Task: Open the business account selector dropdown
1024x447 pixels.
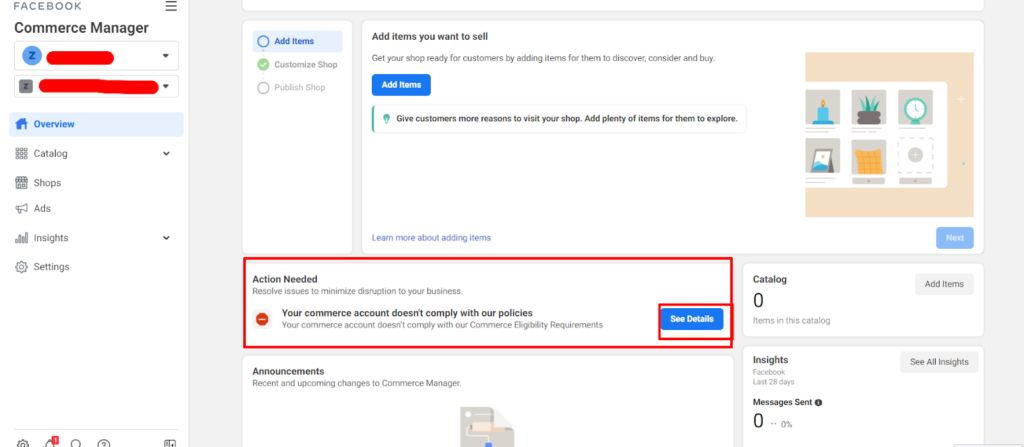Action: click(97, 56)
